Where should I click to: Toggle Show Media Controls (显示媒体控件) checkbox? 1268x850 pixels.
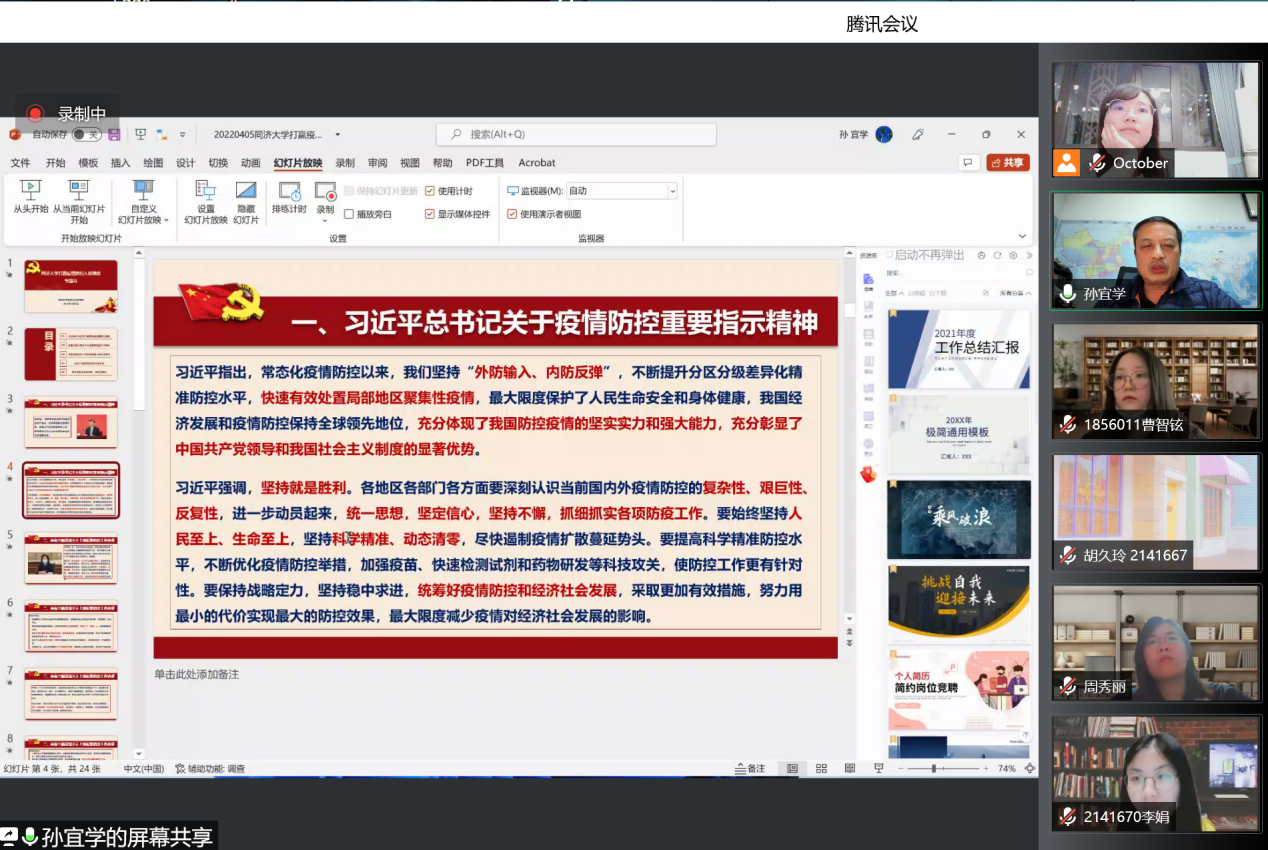tap(430, 214)
